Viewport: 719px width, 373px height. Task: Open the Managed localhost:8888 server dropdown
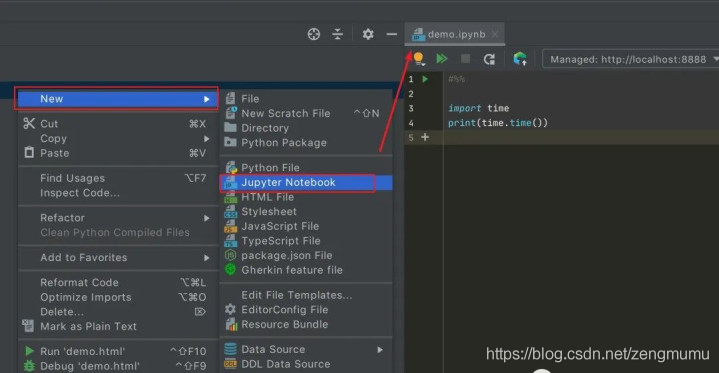pyautogui.click(x=631, y=59)
